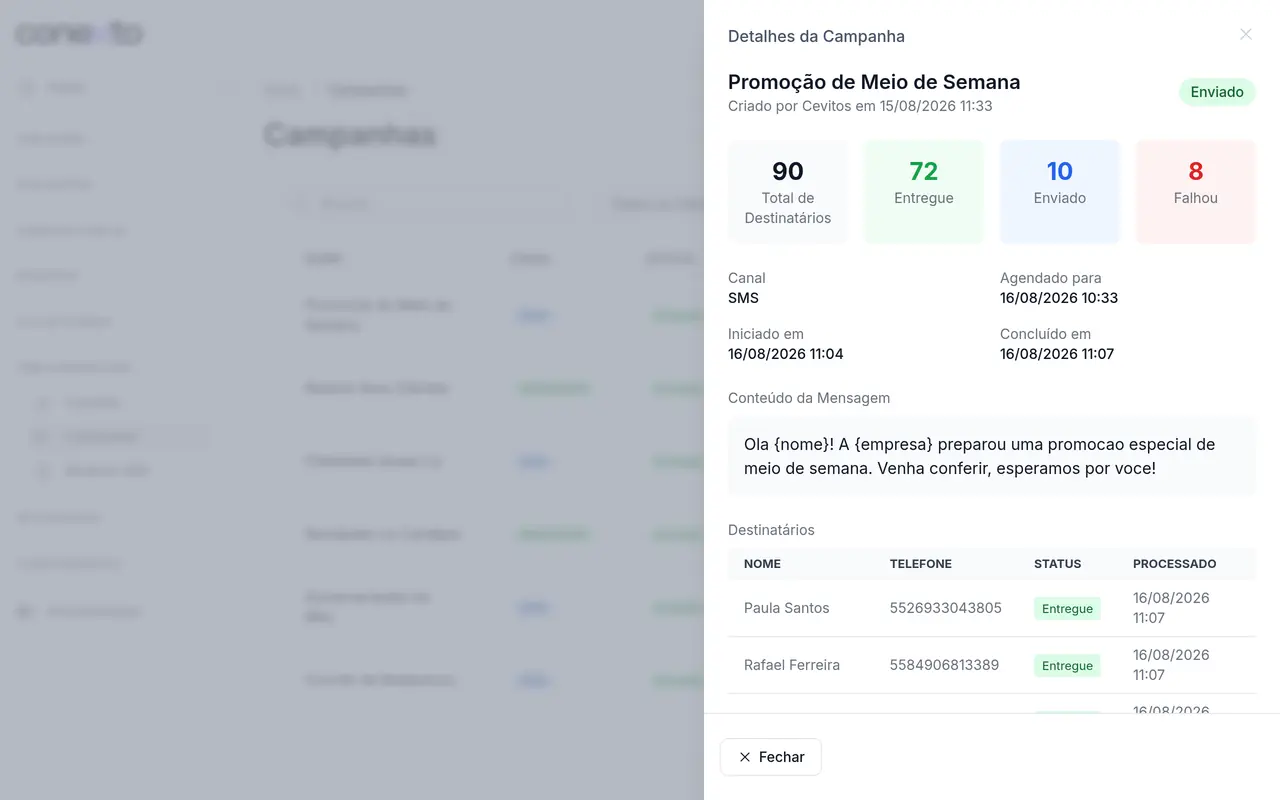Image resolution: width=1280 pixels, height=800 pixels.
Task: Click the Agendado para date 16/08/2026 10:33
Action: [x=1059, y=298]
